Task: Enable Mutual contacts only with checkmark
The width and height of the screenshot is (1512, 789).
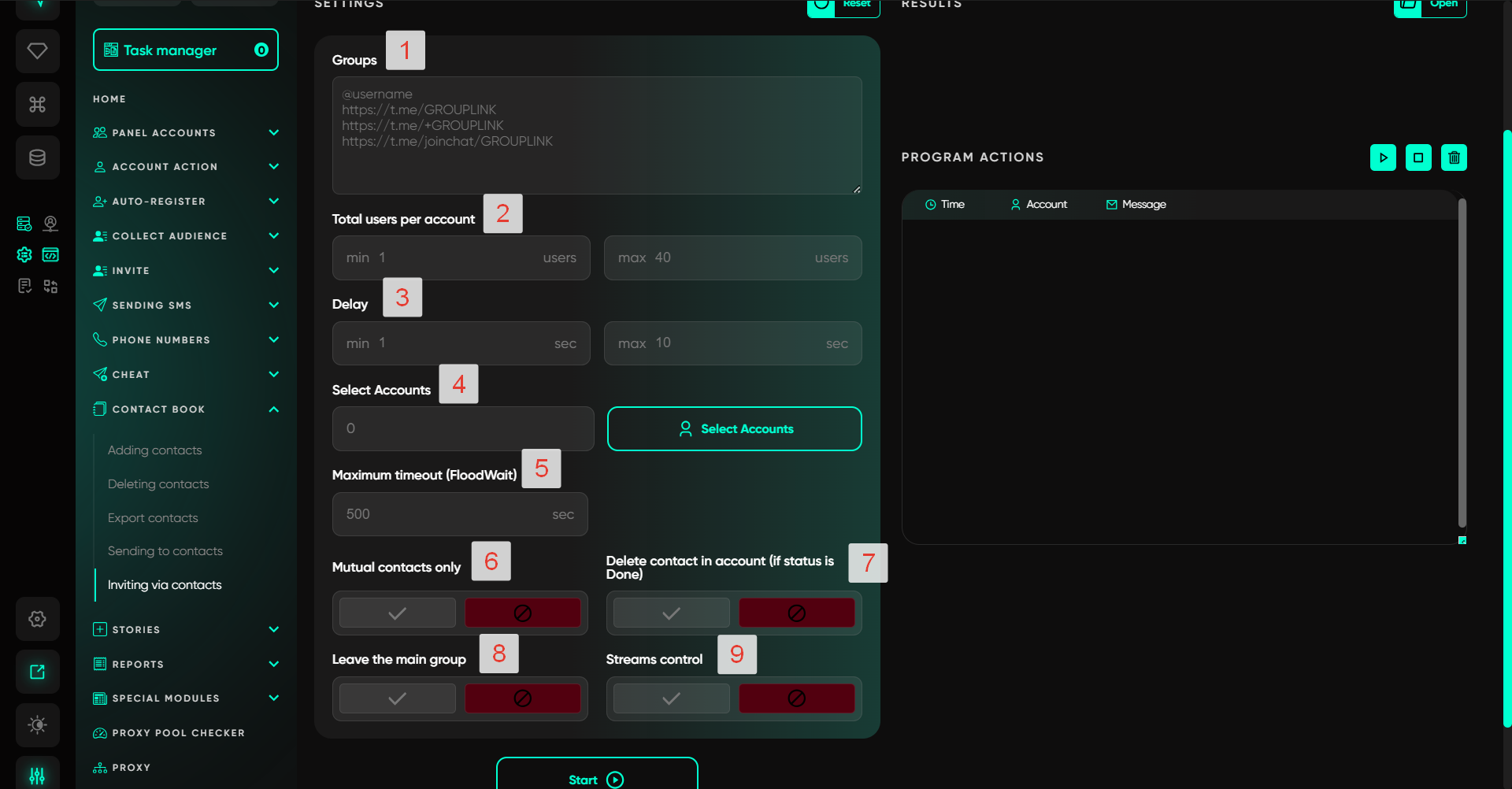Action: 398,613
